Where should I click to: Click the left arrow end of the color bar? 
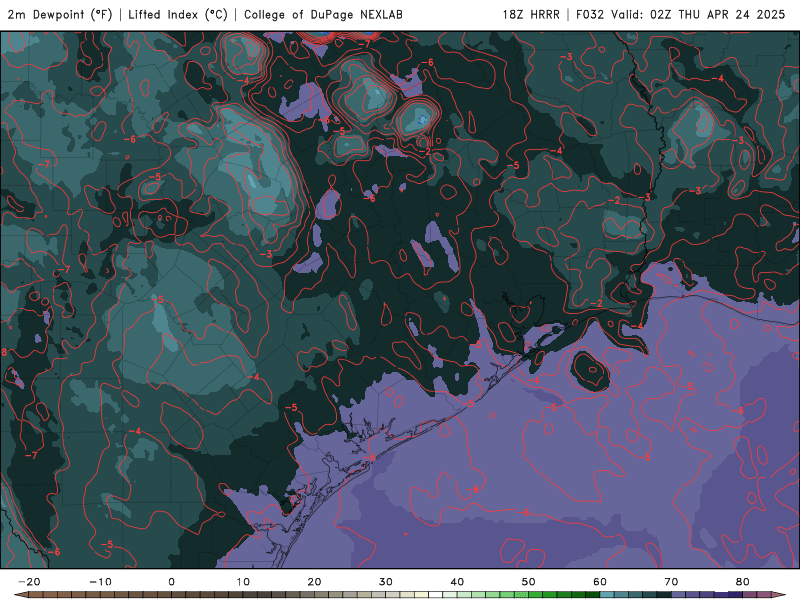click(x=20, y=595)
